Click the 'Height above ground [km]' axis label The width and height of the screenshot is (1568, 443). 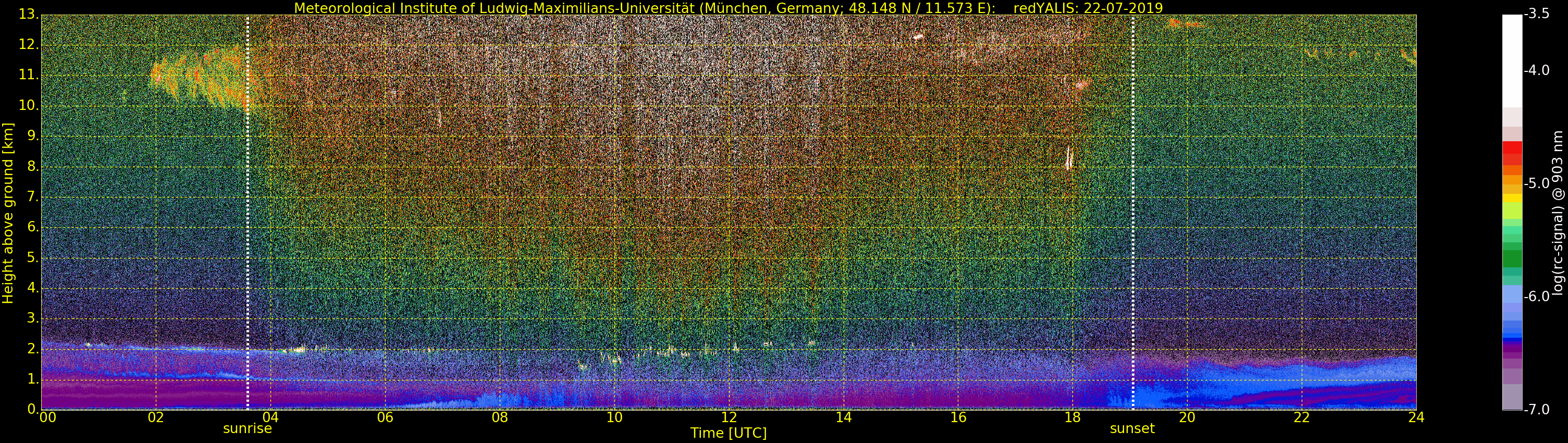pyautogui.click(x=8, y=213)
